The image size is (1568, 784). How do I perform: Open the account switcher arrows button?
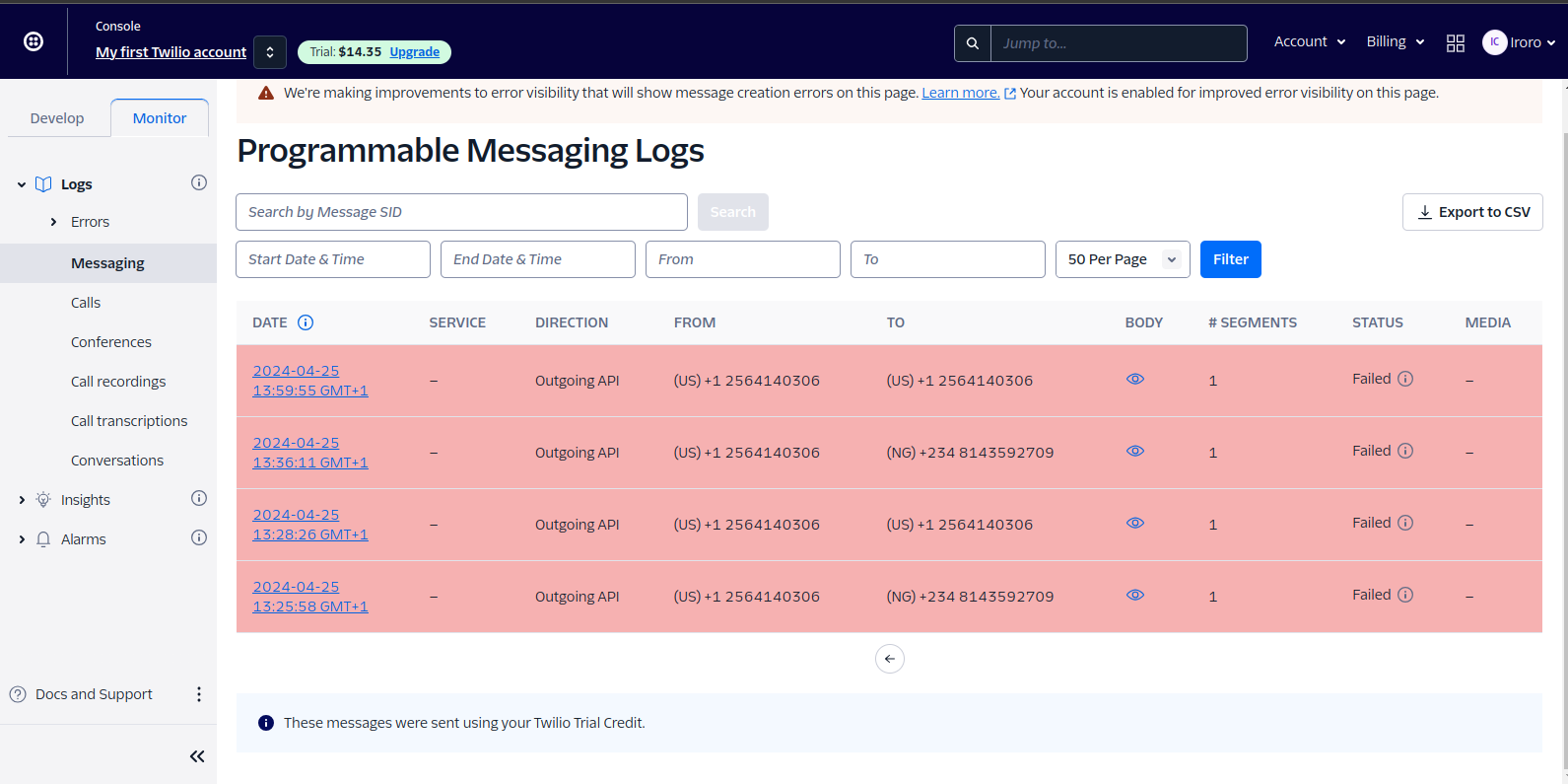tap(270, 52)
